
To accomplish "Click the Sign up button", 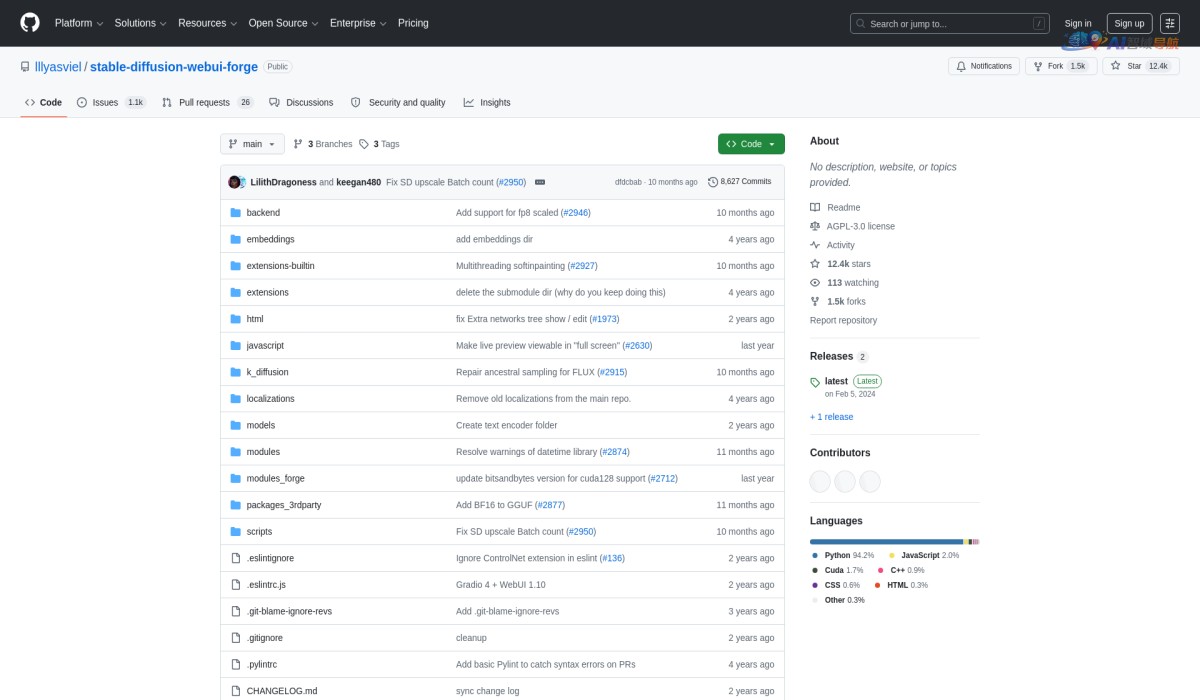I will point(1129,23).
